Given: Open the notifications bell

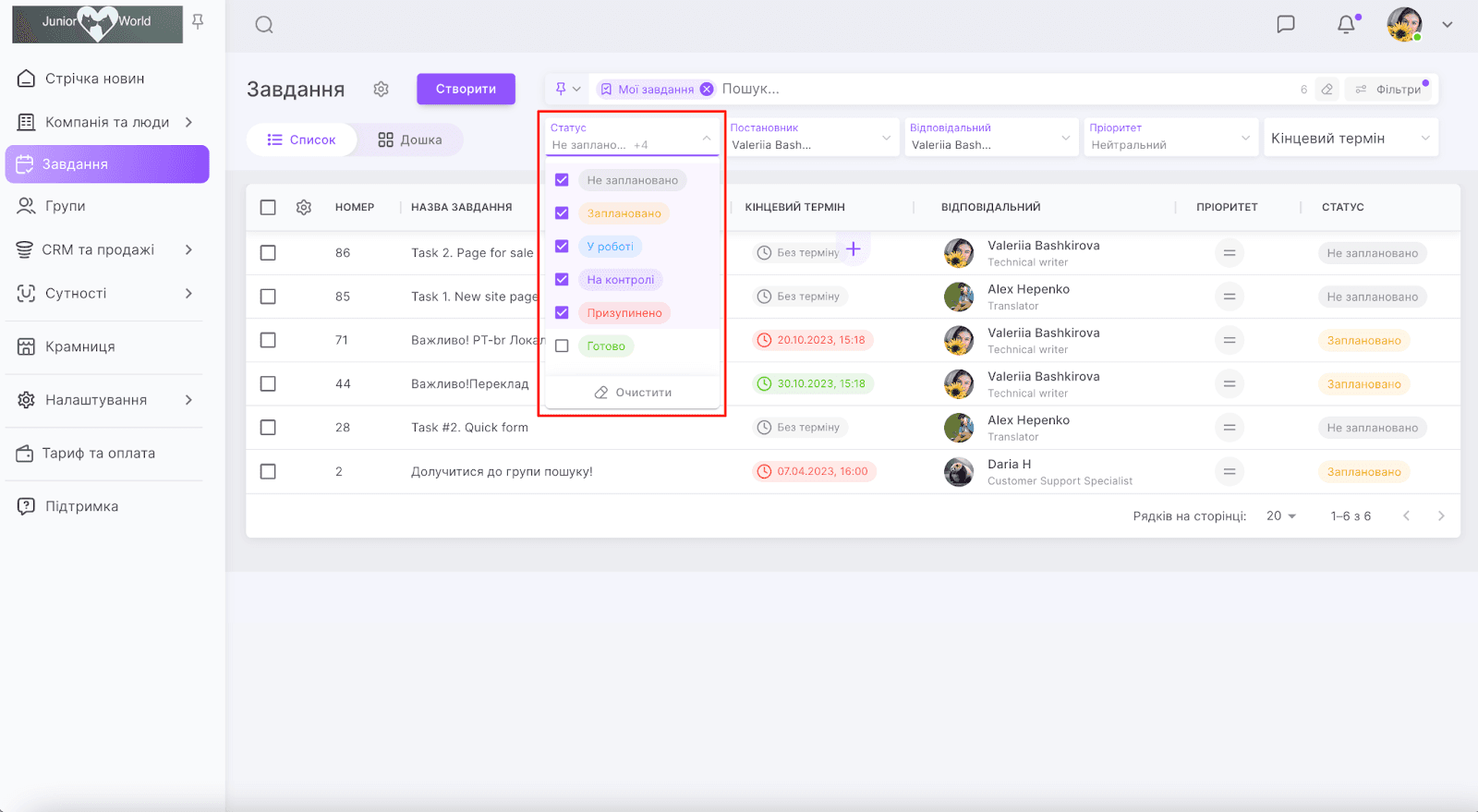Looking at the screenshot, I should point(1346,25).
